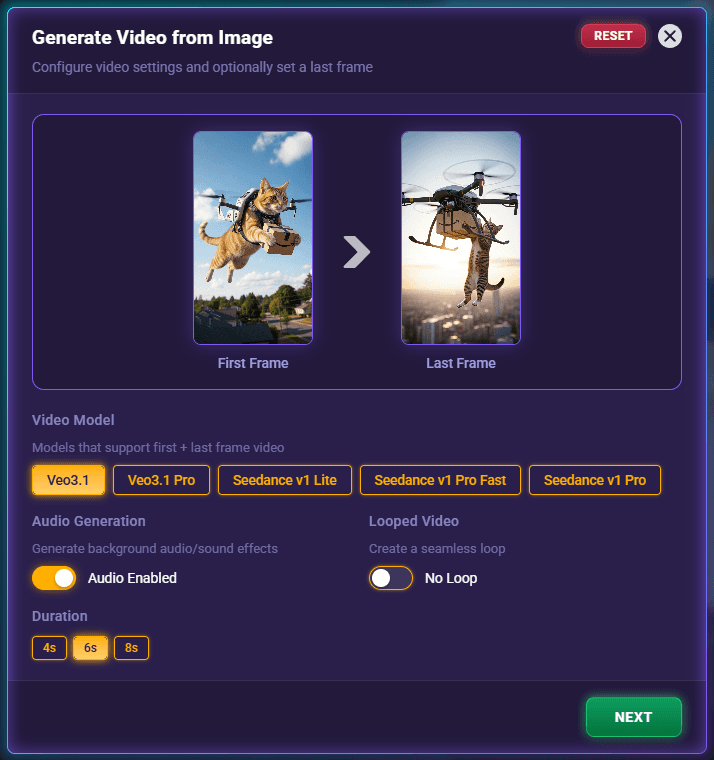Select the Last Frame drone thumbnail
714x760 pixels.
coord(460,238)
